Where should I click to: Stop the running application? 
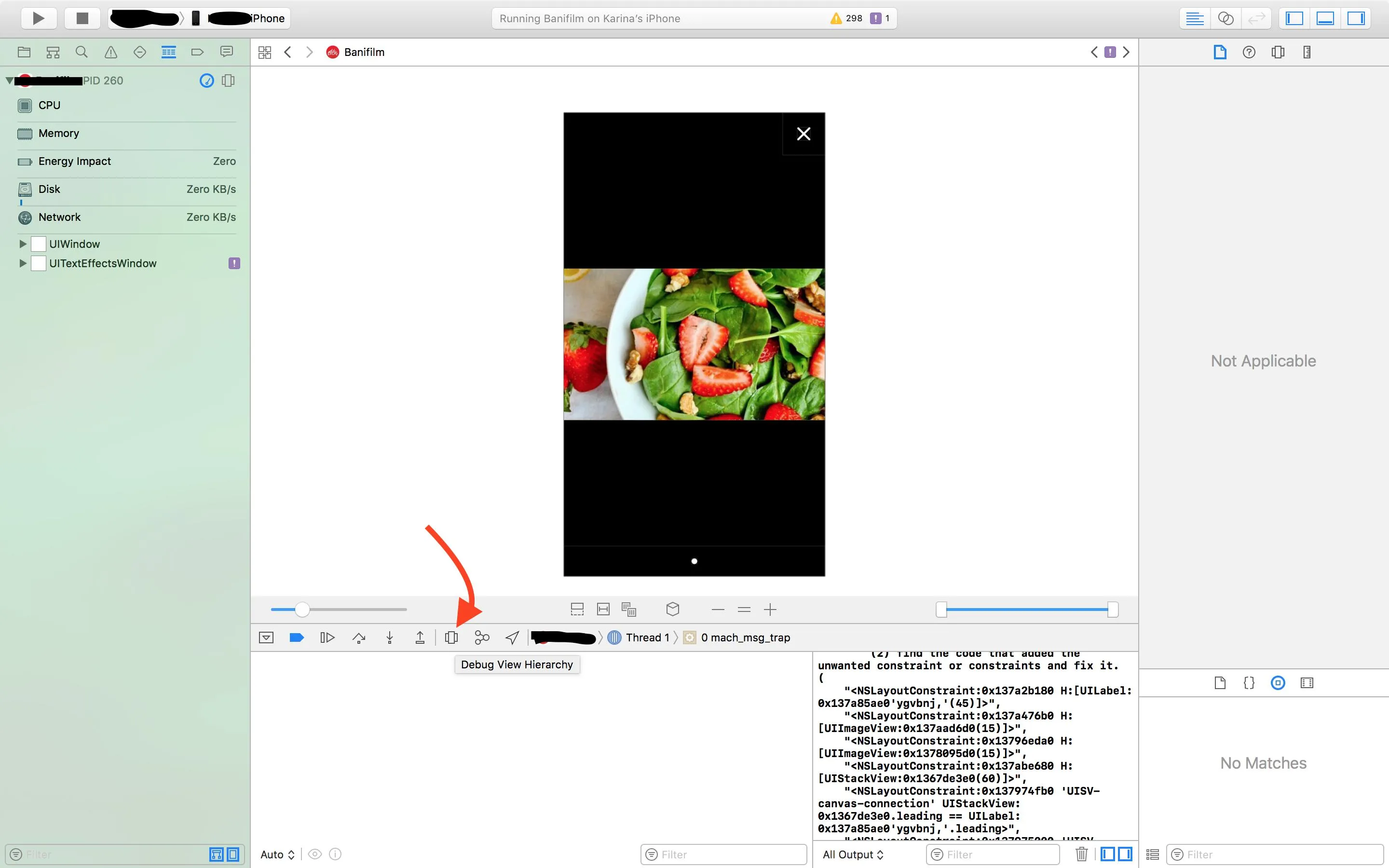[82, 18]
